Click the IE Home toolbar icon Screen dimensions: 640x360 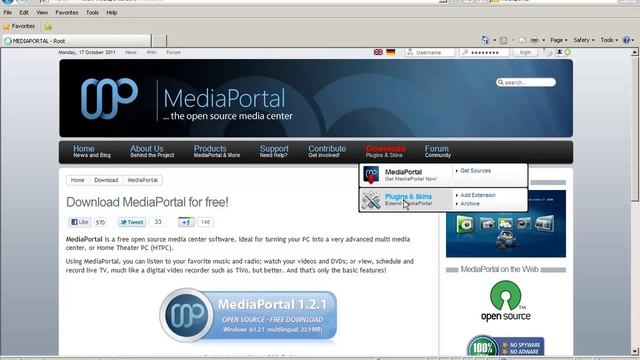[485, 40]
